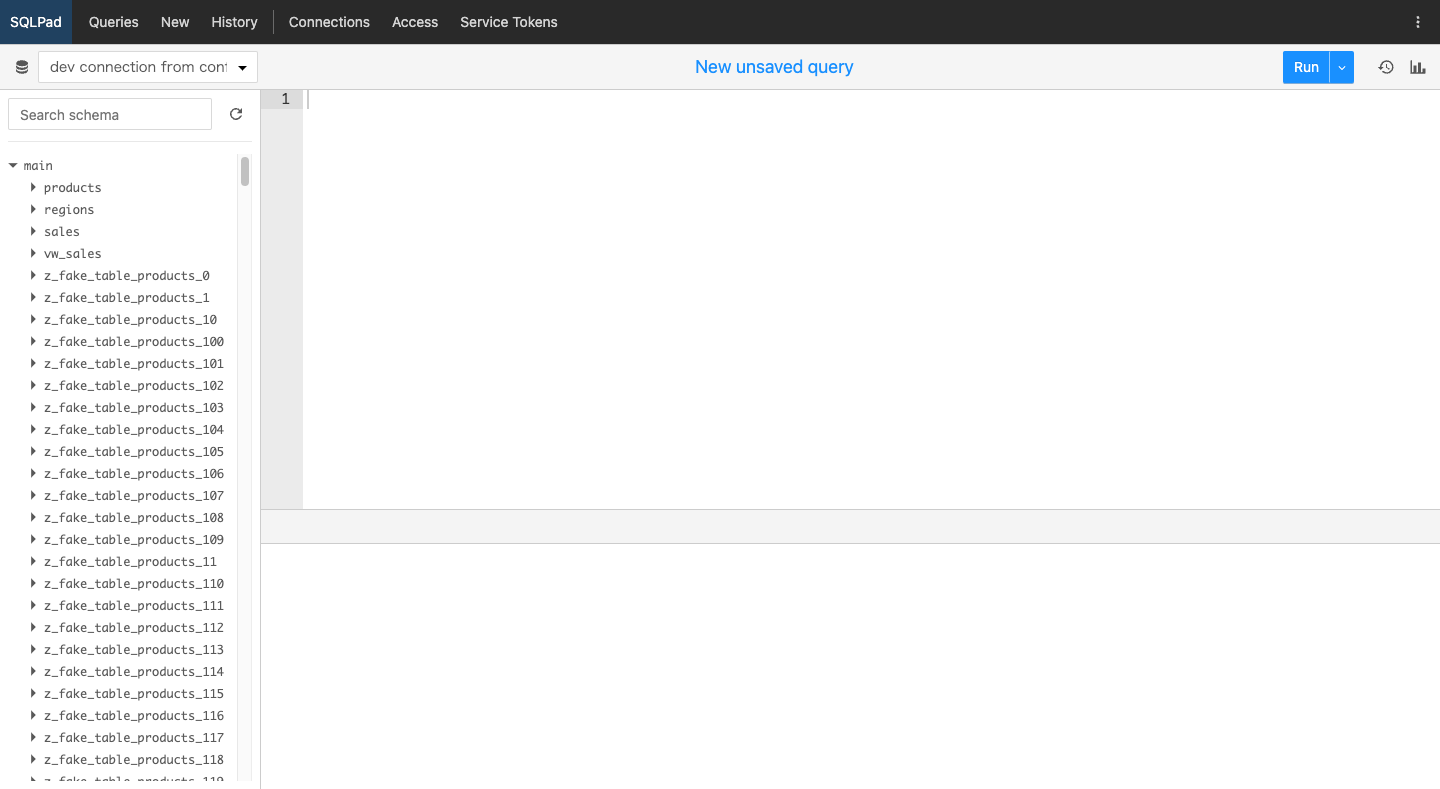Collapse the main schema node
1440x789 pixels.
pyautogui.click(x=14, y=166)
